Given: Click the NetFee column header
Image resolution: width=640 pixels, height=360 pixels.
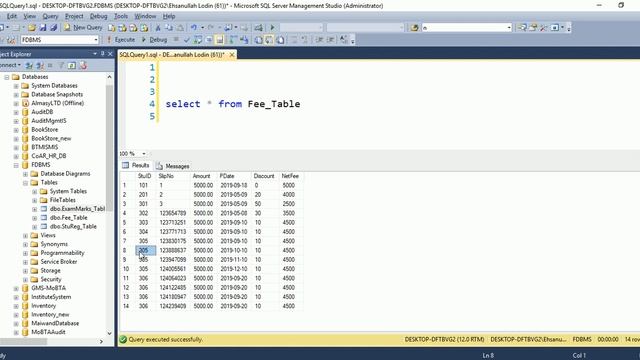Looking at the screenshot, I should coord(290,176).
